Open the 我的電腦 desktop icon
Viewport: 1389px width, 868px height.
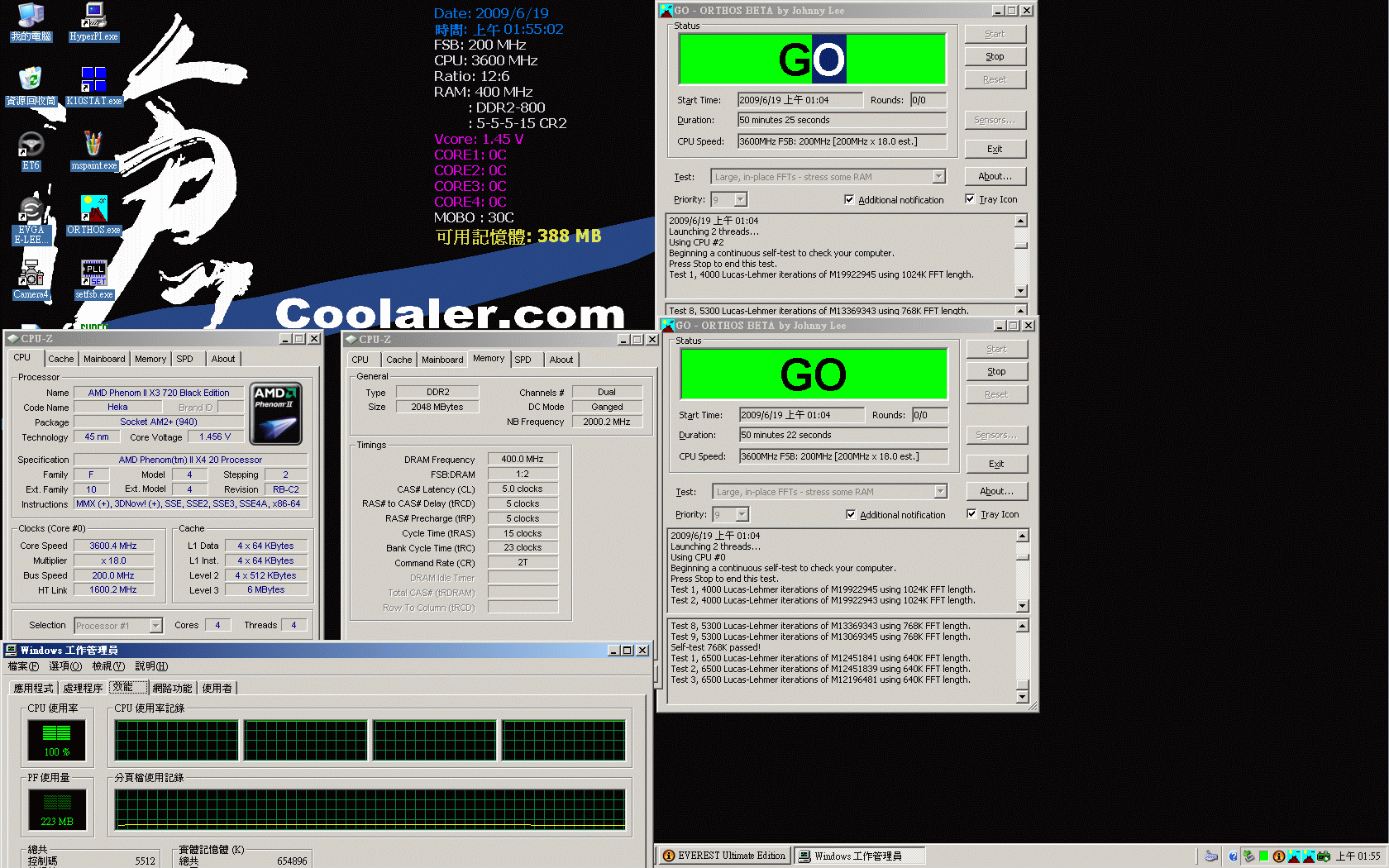click(31, 22)
